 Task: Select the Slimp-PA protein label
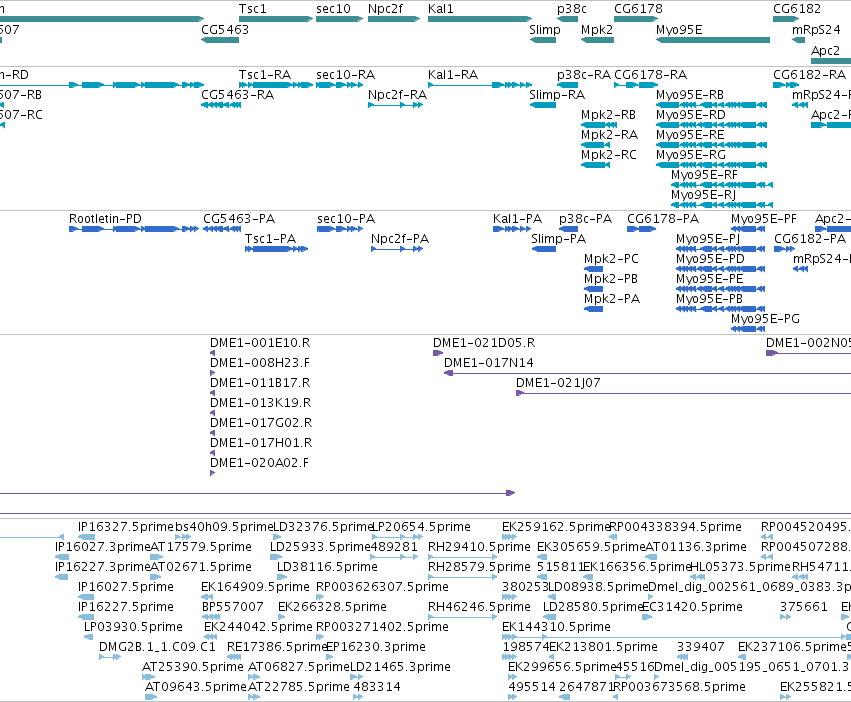(558, 239)
